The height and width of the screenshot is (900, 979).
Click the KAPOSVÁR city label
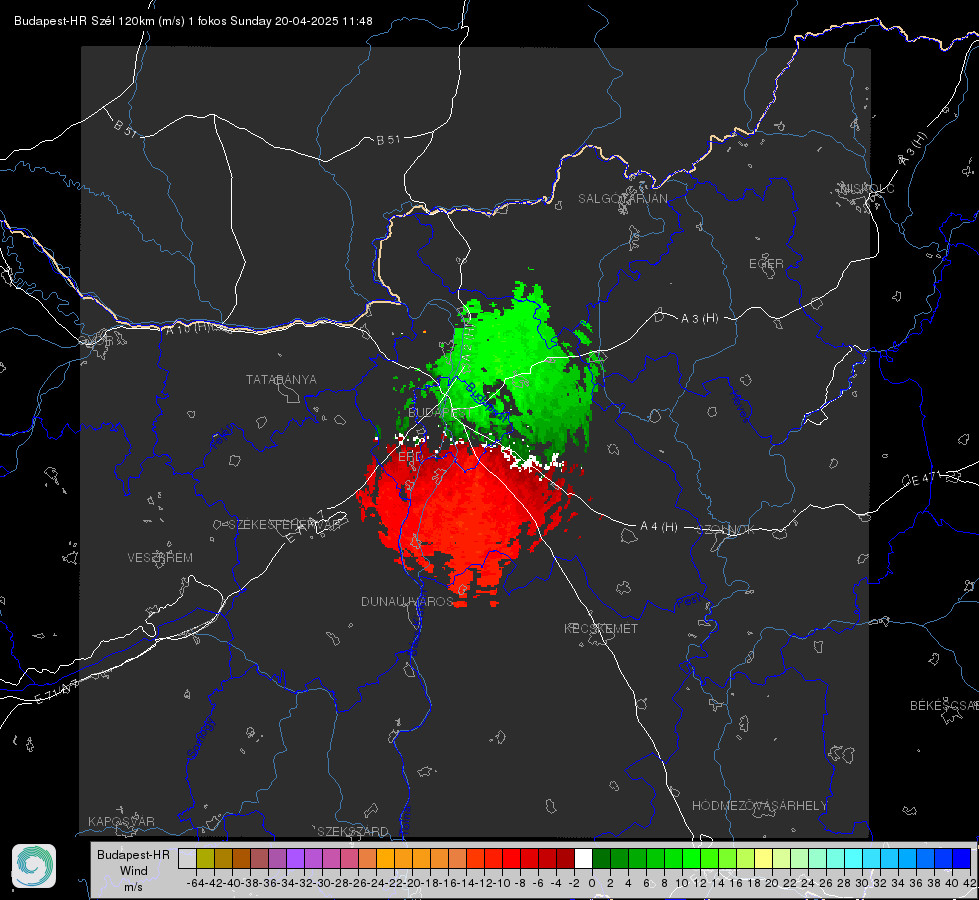click(121, 821)
